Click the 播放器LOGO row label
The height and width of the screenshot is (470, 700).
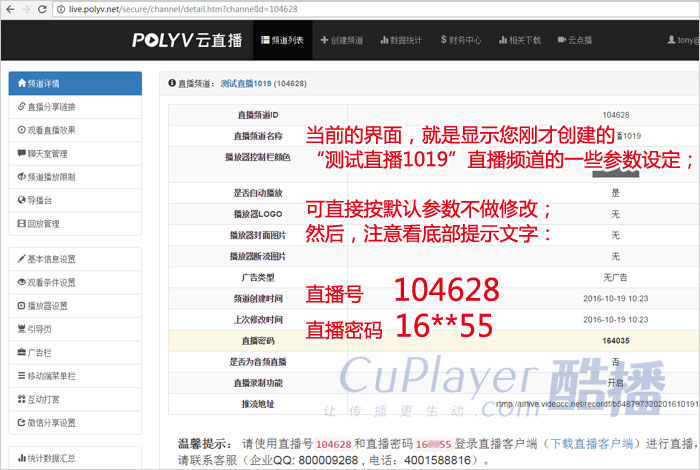pos(258,214)
